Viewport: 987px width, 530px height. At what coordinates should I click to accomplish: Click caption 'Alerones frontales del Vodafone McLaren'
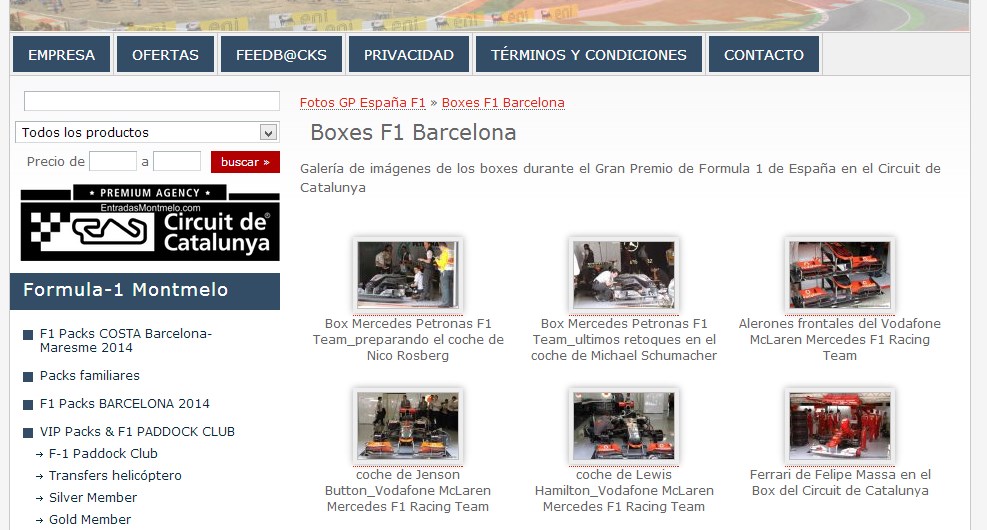tap(840, 339)
